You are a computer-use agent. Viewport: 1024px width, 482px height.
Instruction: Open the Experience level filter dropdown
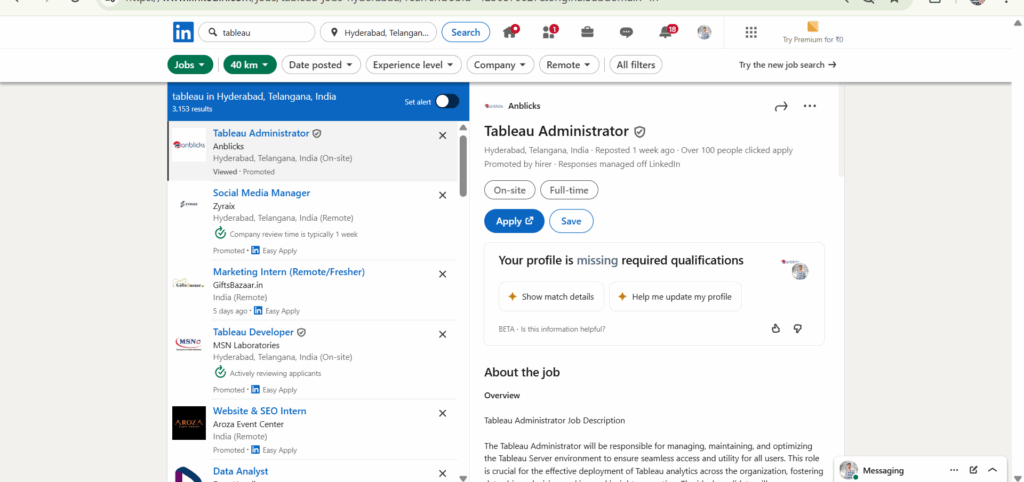(x=413, y=65)
